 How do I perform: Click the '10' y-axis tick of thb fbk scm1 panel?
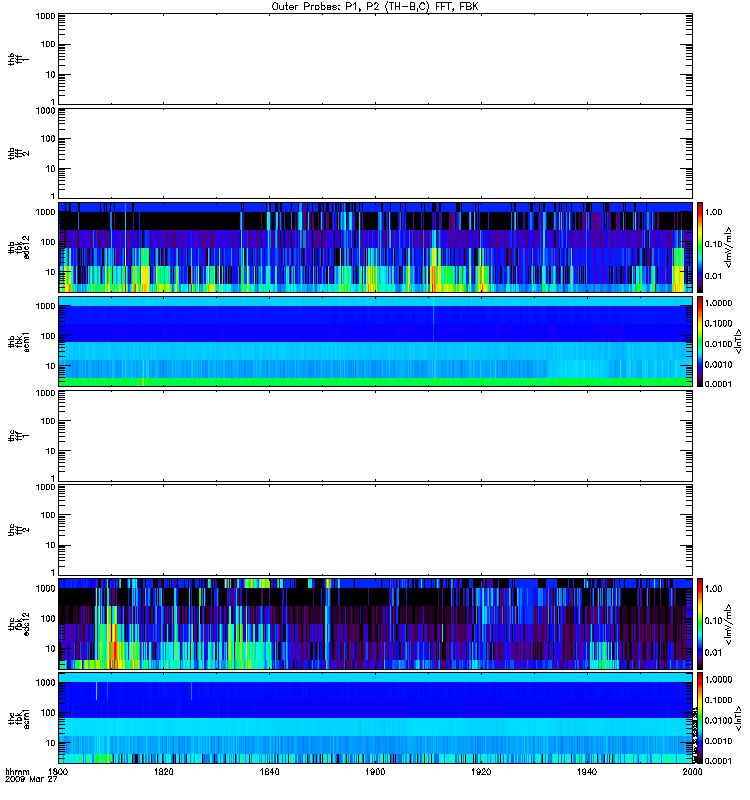[51, 366]
